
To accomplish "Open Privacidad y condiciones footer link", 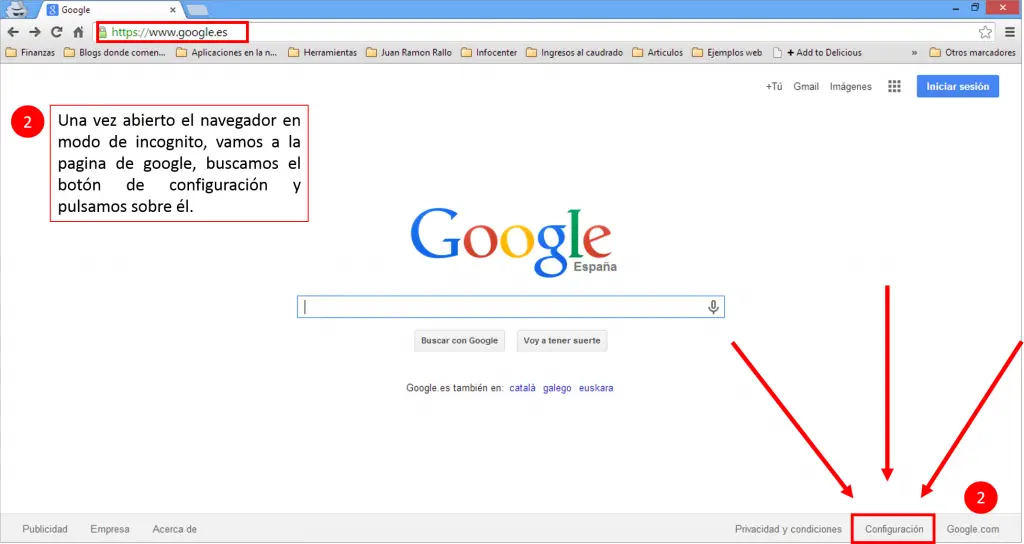I will 788,529.
